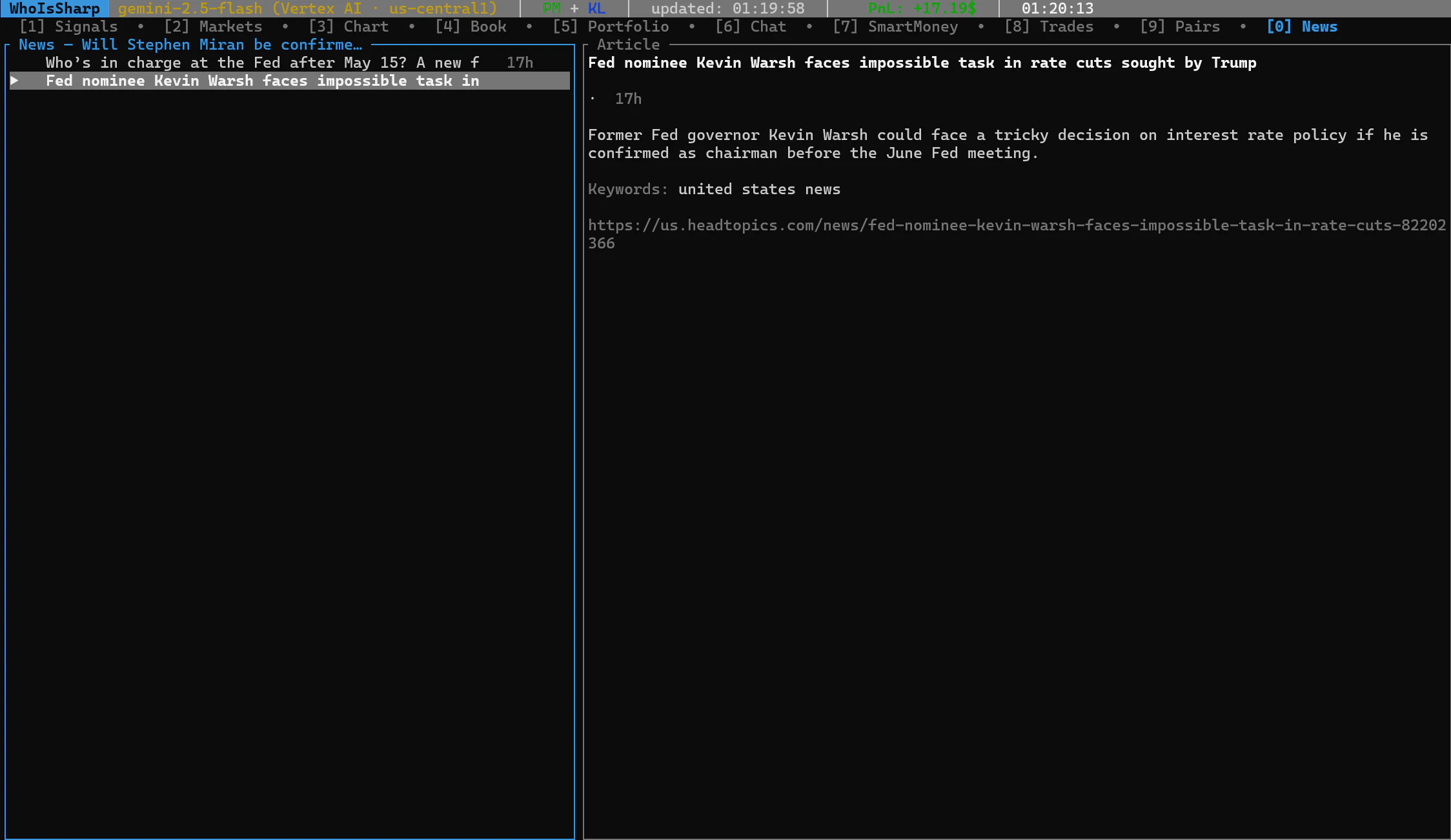This screenshot has height=840, width=1451.
Task: Open the headtopics.com article URL
Action: (1017, 225)
